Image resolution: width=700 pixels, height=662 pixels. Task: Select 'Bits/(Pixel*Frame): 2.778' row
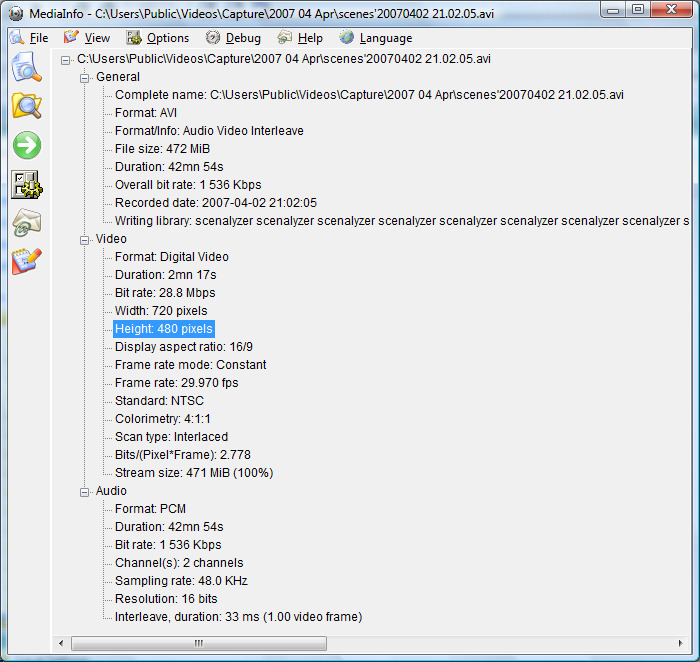coord(183,455)
